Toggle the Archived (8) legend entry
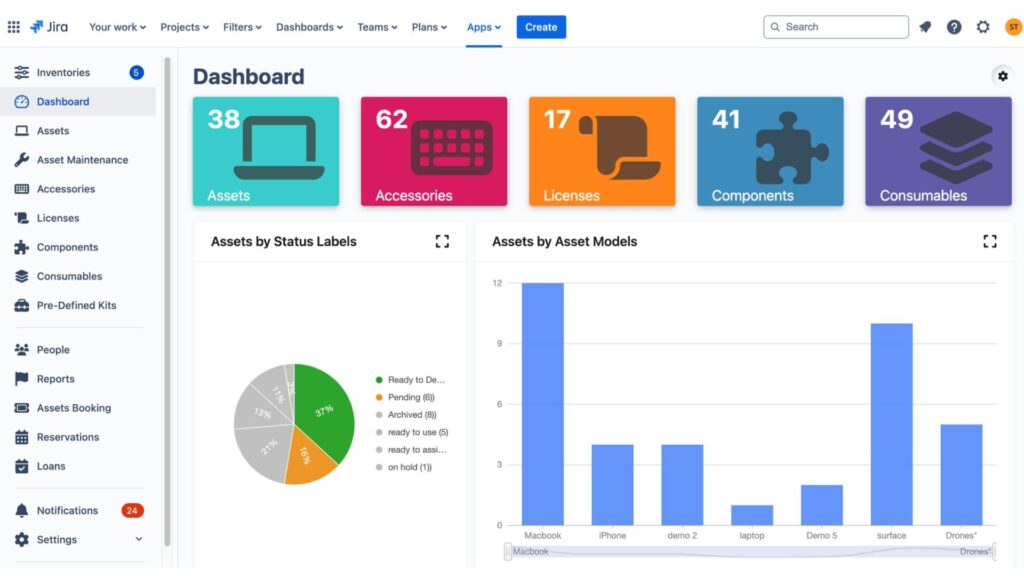 click(406, 415)
